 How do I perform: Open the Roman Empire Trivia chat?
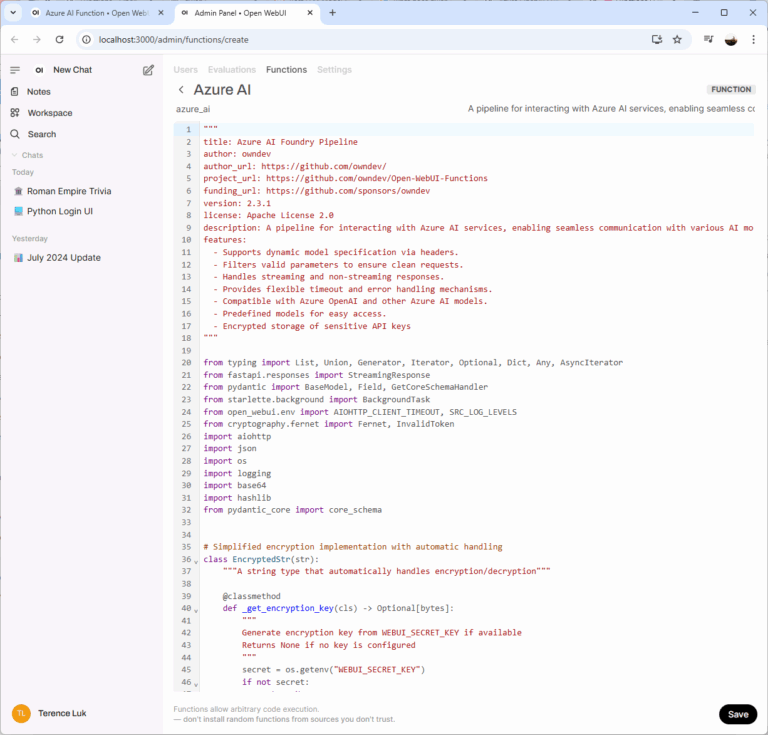[69, 191]
